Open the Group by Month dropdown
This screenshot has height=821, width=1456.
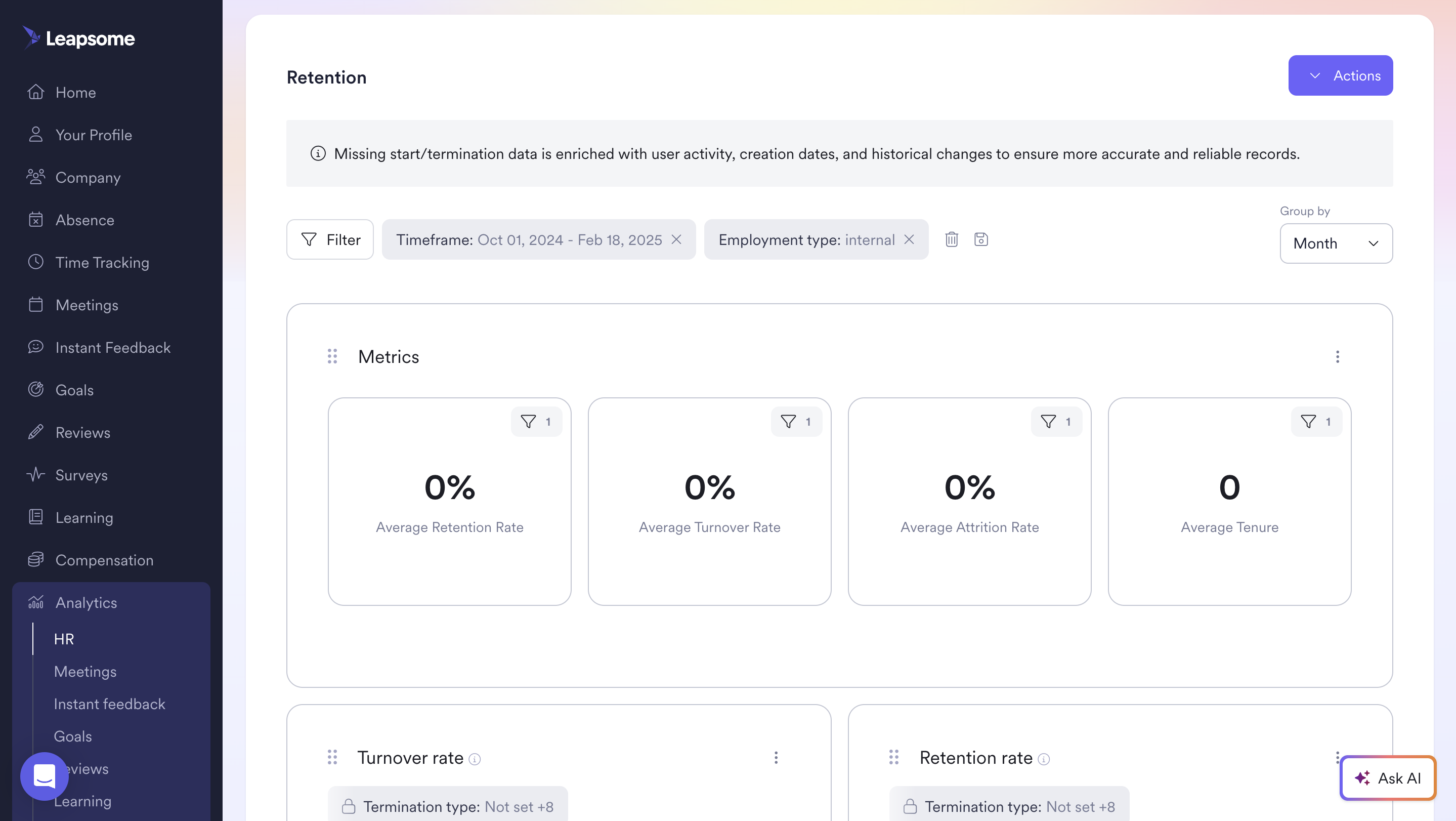click(1336, 243)
